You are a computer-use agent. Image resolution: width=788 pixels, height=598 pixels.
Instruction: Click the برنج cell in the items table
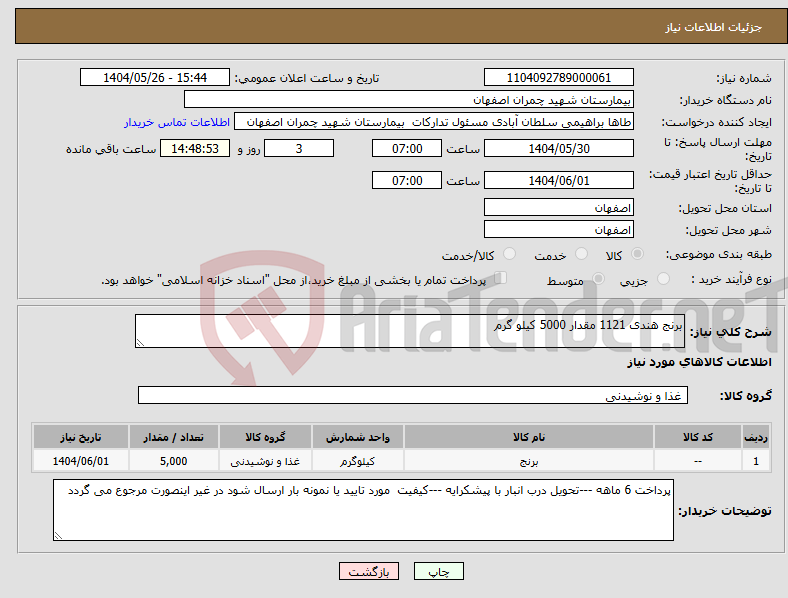(529, 461)
